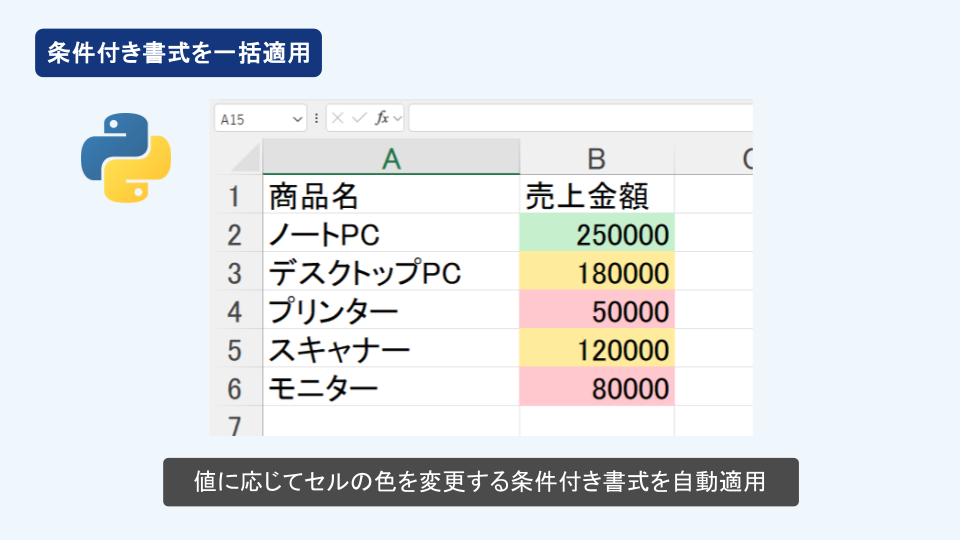Click red cell with 50000
This screenshot has height=540, width=960.
coord(597,310)
